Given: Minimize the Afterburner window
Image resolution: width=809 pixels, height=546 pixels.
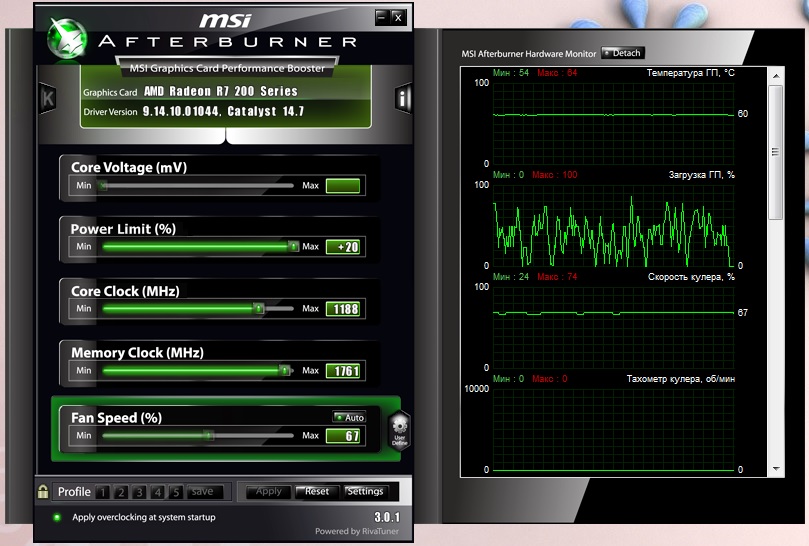Looking at the screenshot, I should pyautogui.click(x=381, y=18).
